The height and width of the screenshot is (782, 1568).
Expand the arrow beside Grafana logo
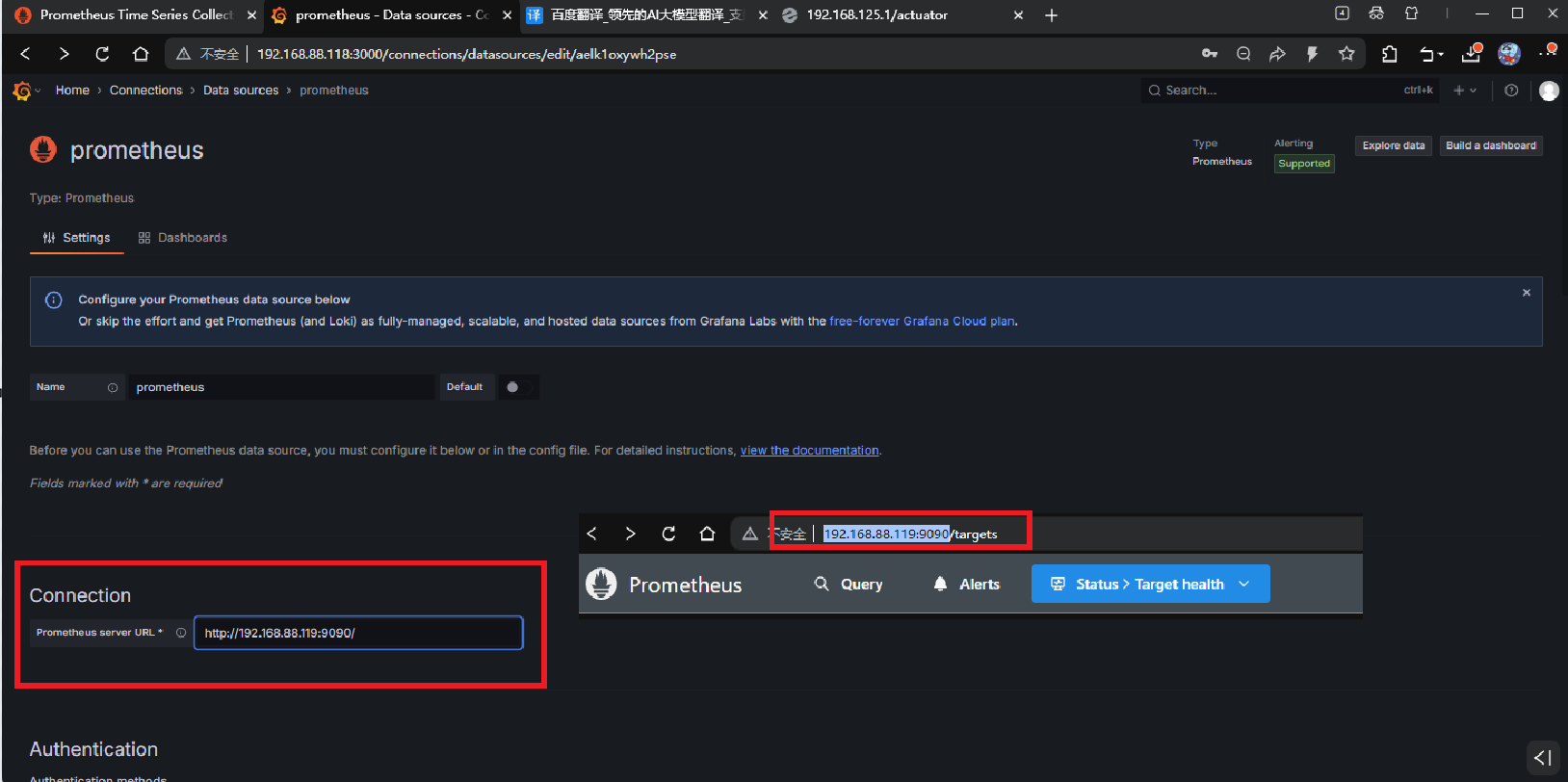[x=38, y=91]
